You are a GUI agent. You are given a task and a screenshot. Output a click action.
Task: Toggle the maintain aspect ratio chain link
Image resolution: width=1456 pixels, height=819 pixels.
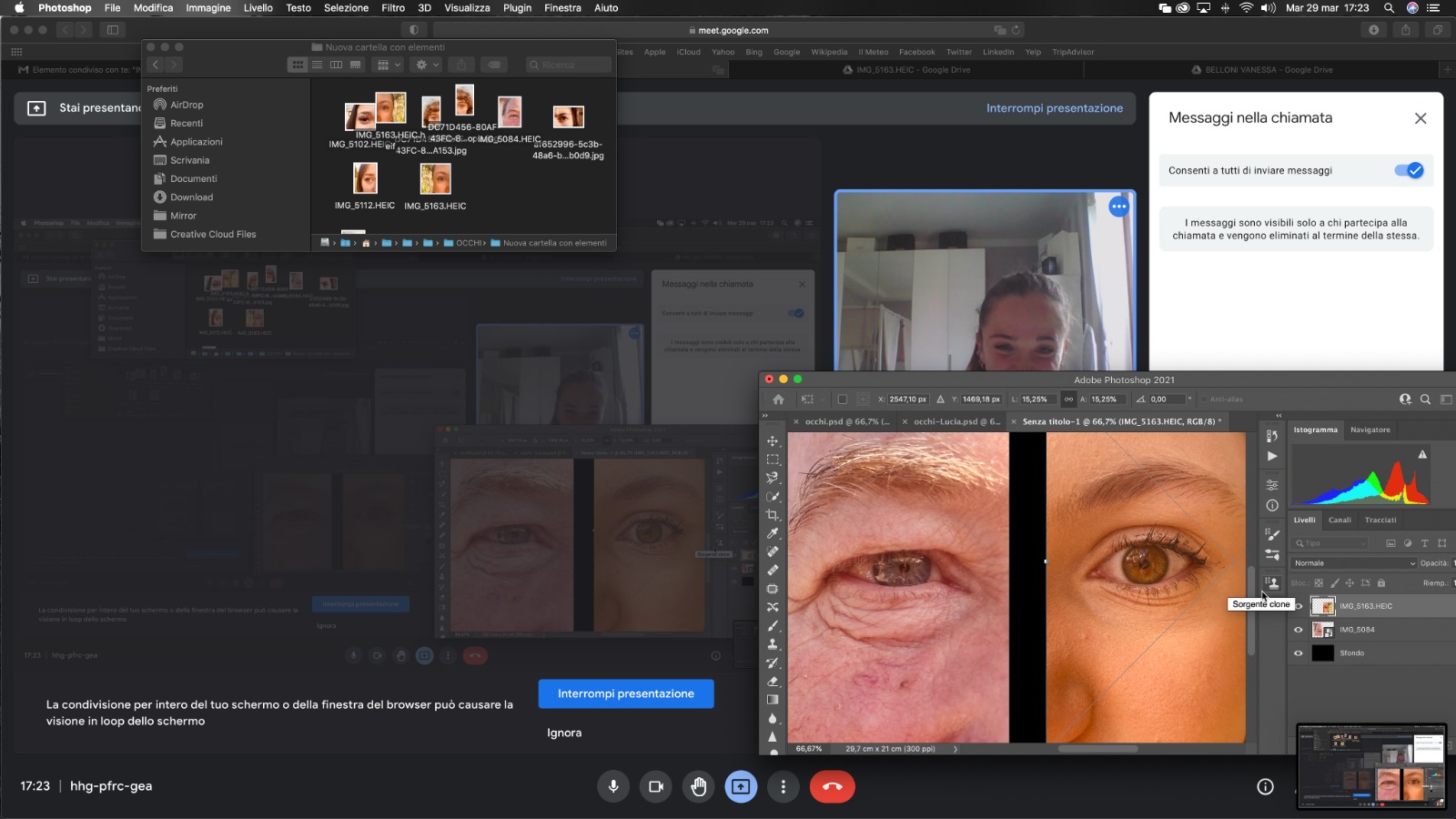[1068, 399]
